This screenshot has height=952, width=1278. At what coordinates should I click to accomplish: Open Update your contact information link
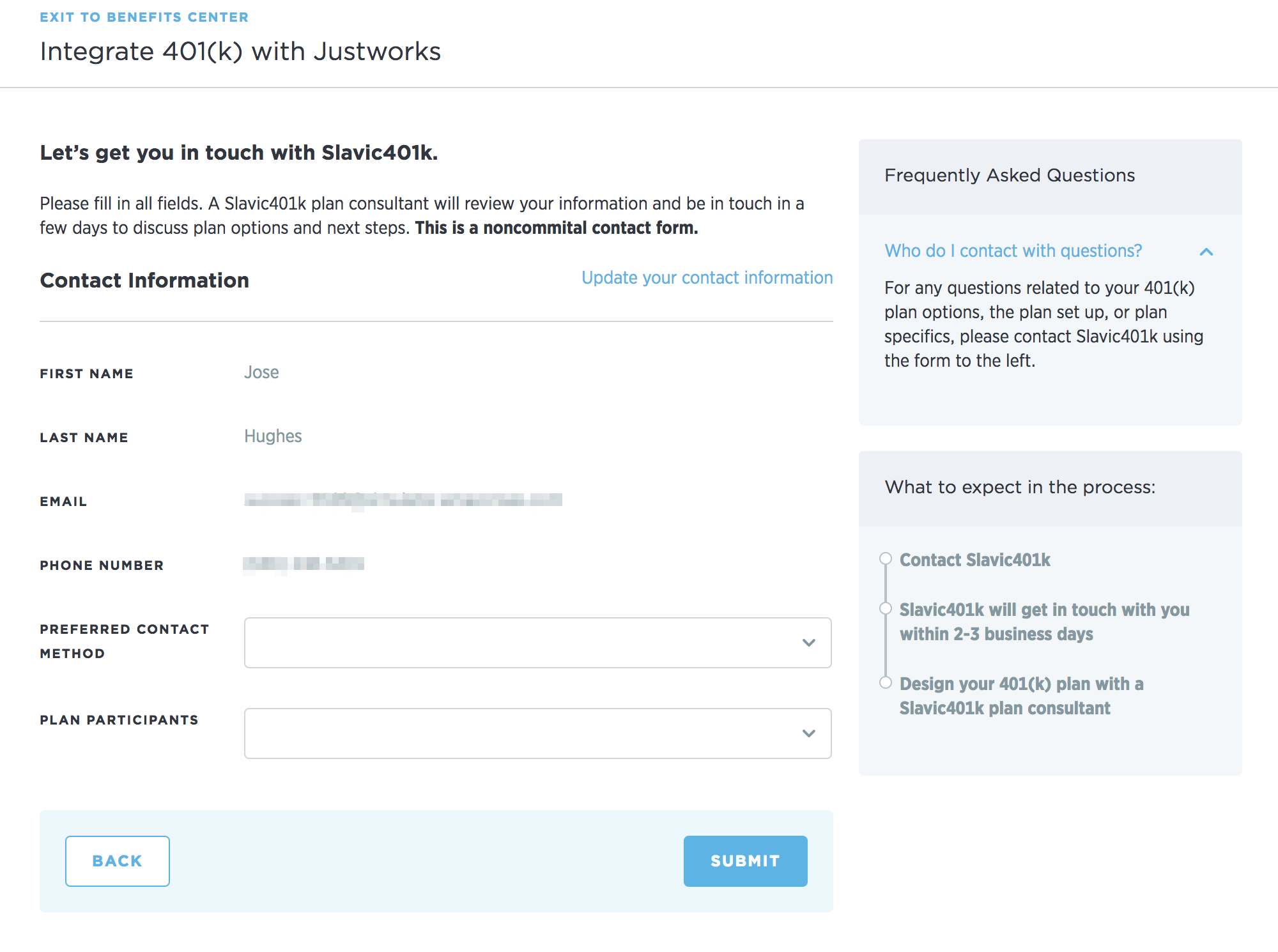(707, 278)
